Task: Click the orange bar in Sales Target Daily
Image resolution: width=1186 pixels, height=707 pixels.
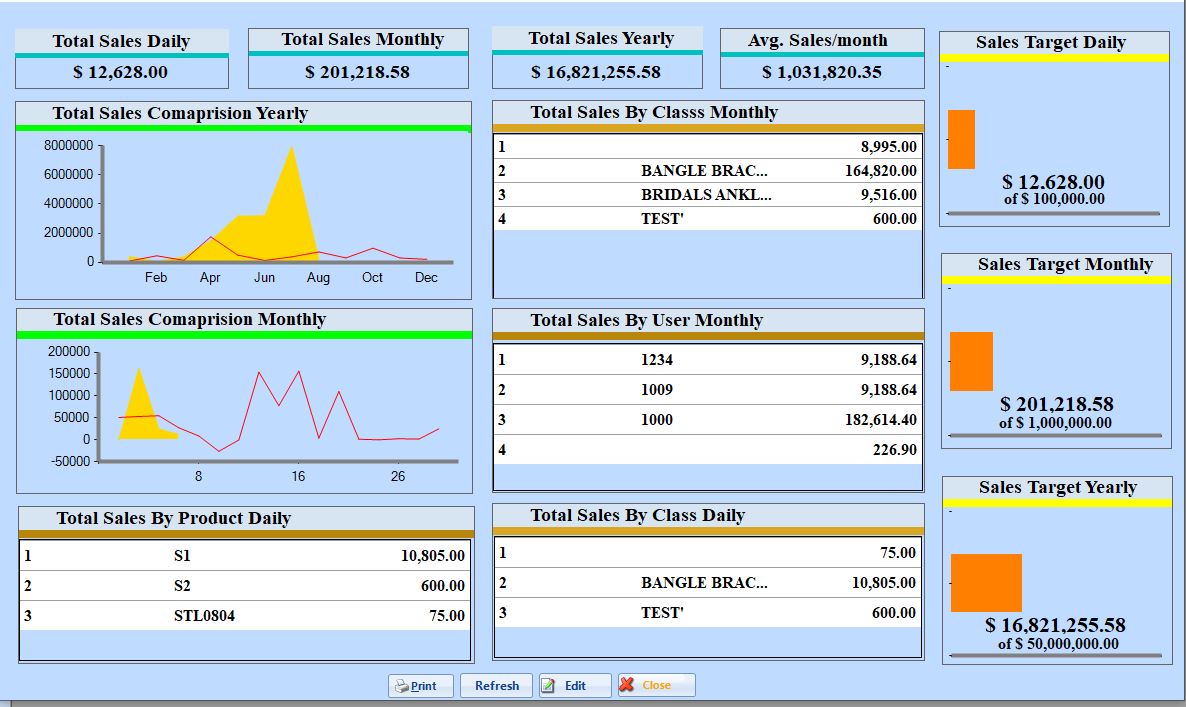Action: click(961, 139)
